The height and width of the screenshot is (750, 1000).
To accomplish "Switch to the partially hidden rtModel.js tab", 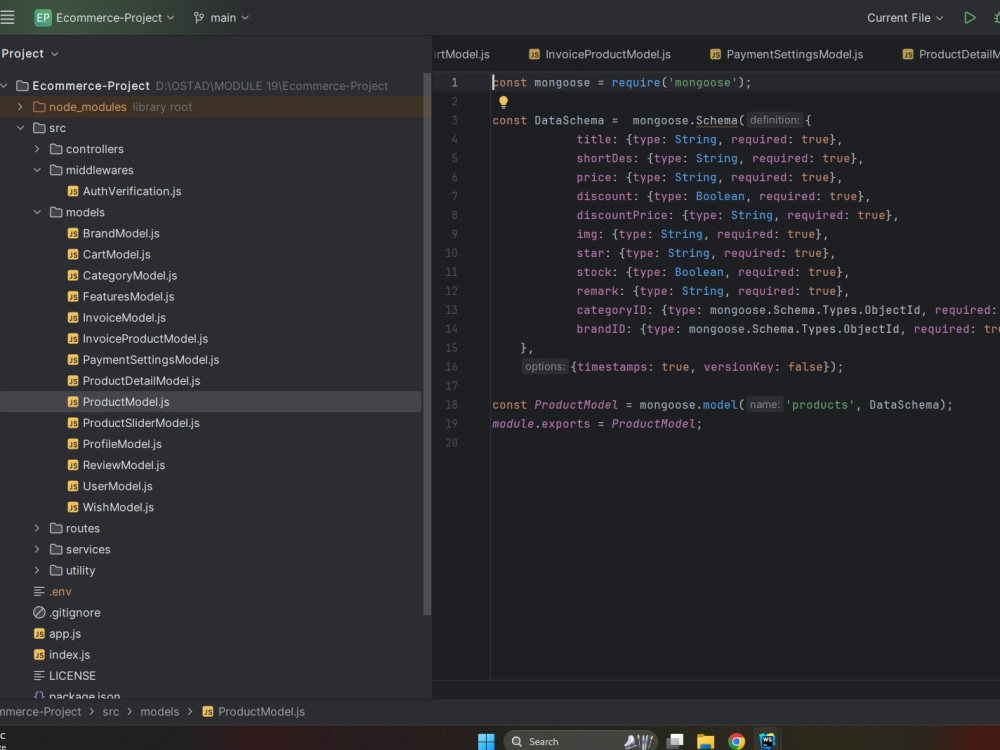I will pos(462,54).
